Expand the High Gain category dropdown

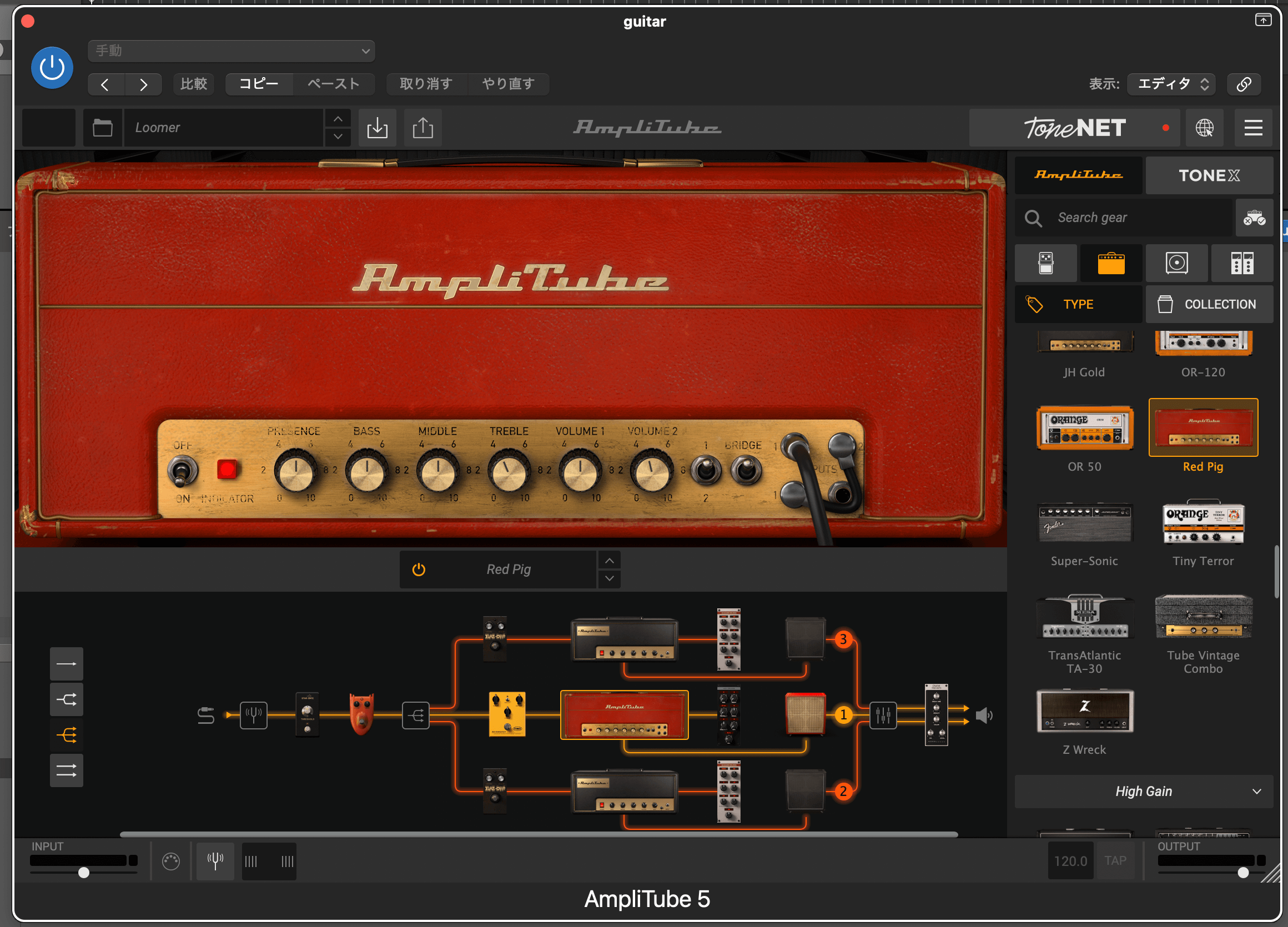(x=1143, y=791)
